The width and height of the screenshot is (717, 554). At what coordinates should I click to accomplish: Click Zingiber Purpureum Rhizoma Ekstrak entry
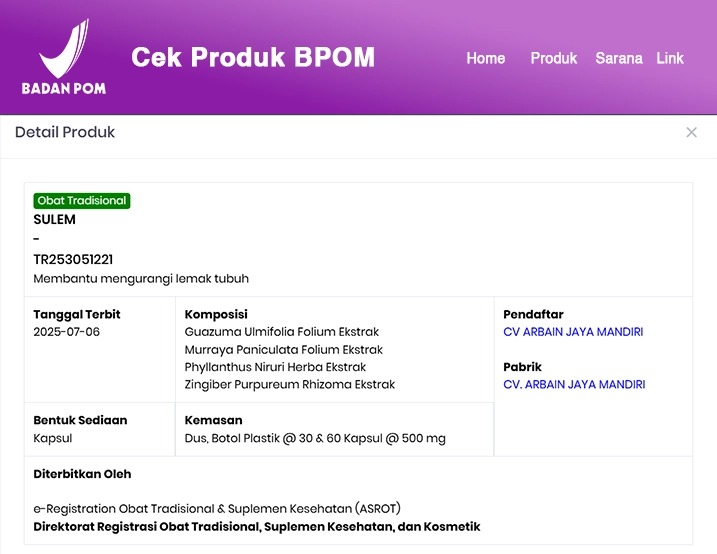click(289, 384)
